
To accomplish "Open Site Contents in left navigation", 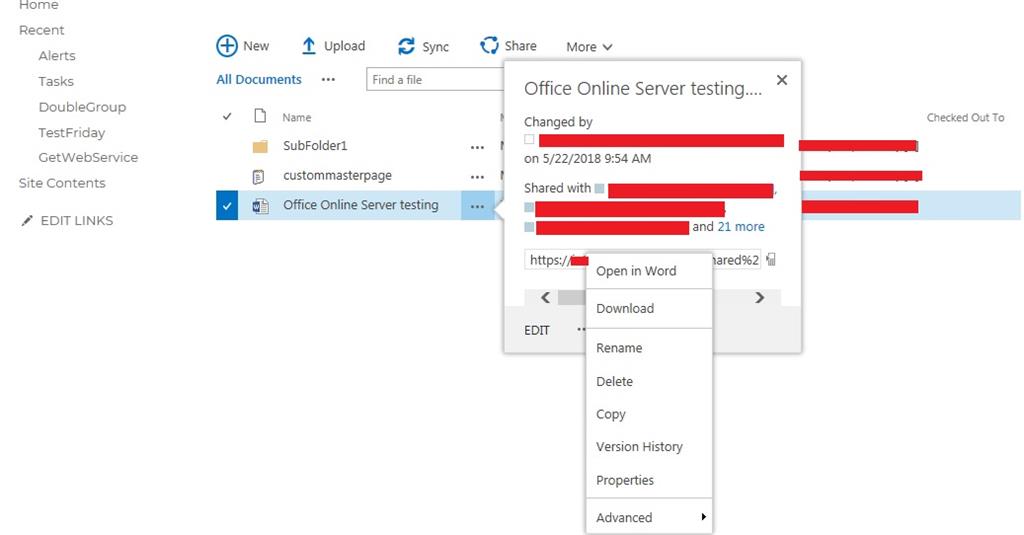I will [61, 183].
